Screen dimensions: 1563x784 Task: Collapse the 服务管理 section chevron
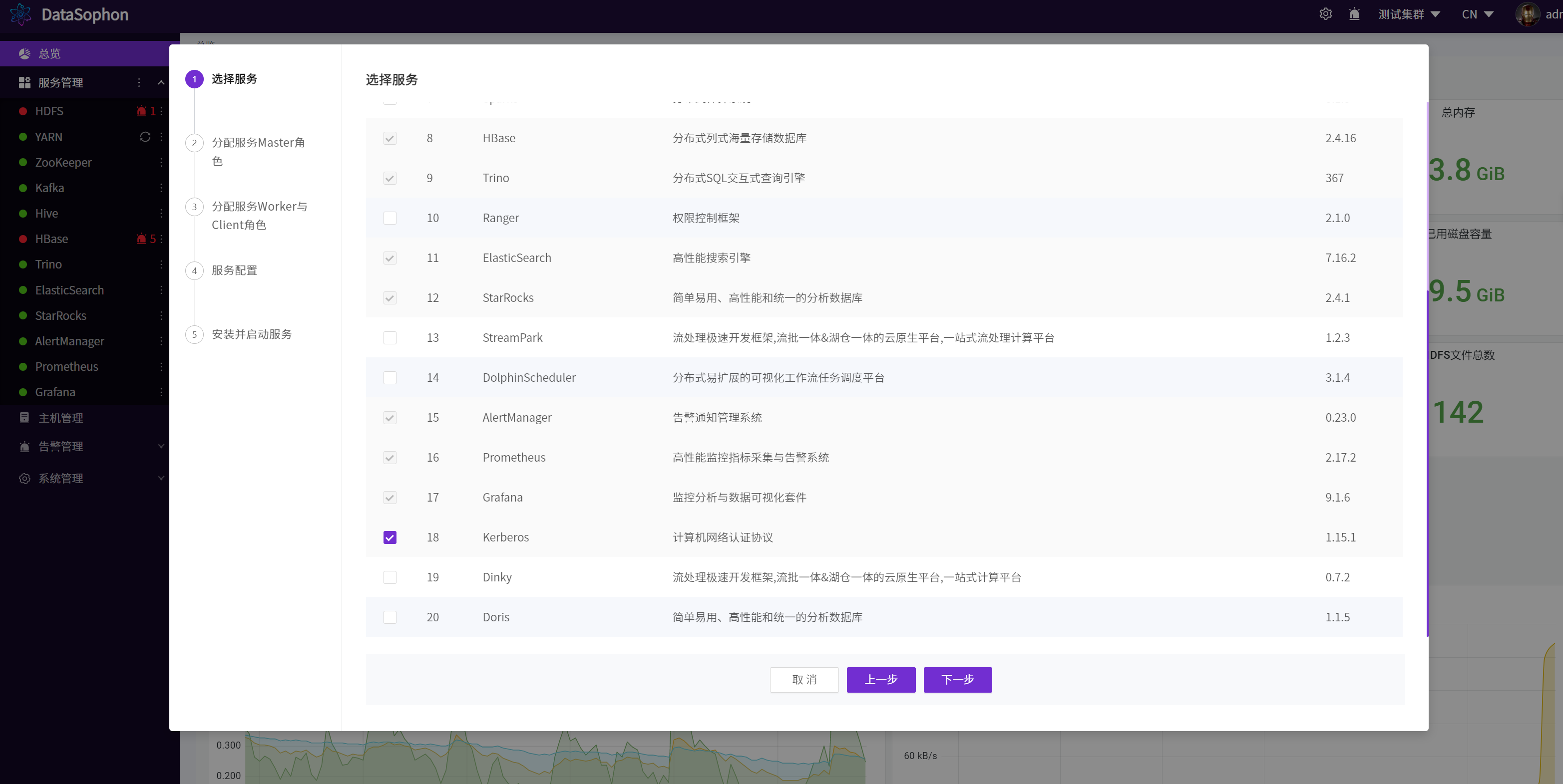click(161, 82)
